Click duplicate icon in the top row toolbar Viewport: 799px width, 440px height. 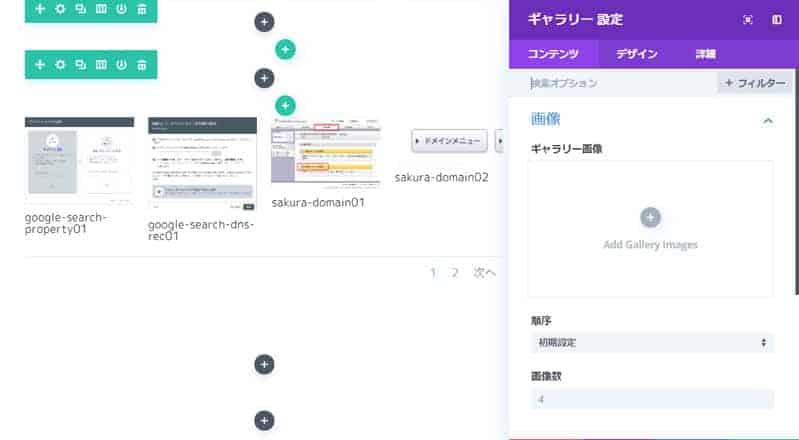pyautogui.click(x=80, y=9)
